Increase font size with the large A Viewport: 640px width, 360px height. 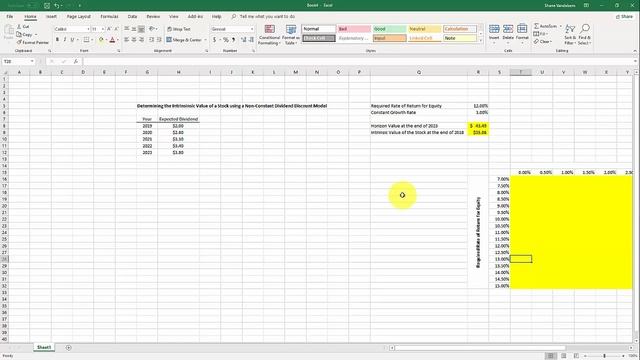(x=109, y=29)
